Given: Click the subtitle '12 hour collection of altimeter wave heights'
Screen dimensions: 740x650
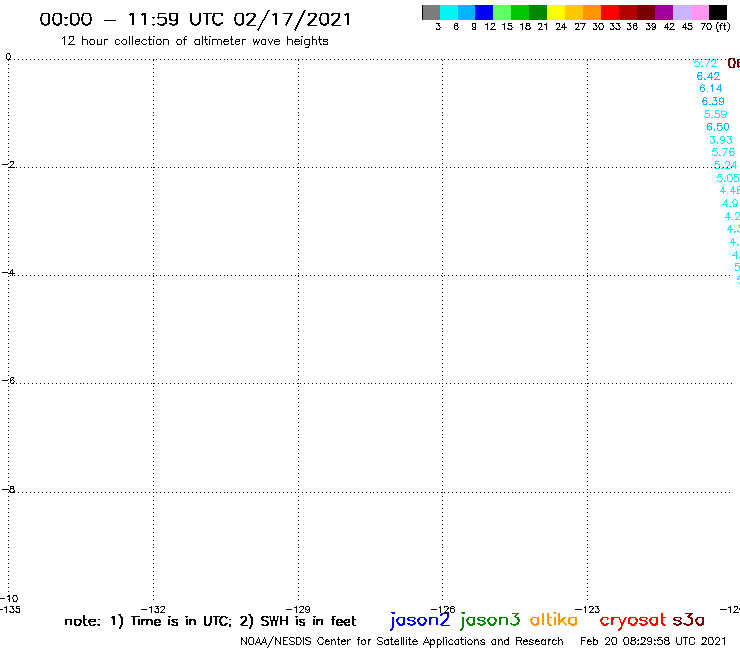Looking at the screenshot, I should point(194,41).
